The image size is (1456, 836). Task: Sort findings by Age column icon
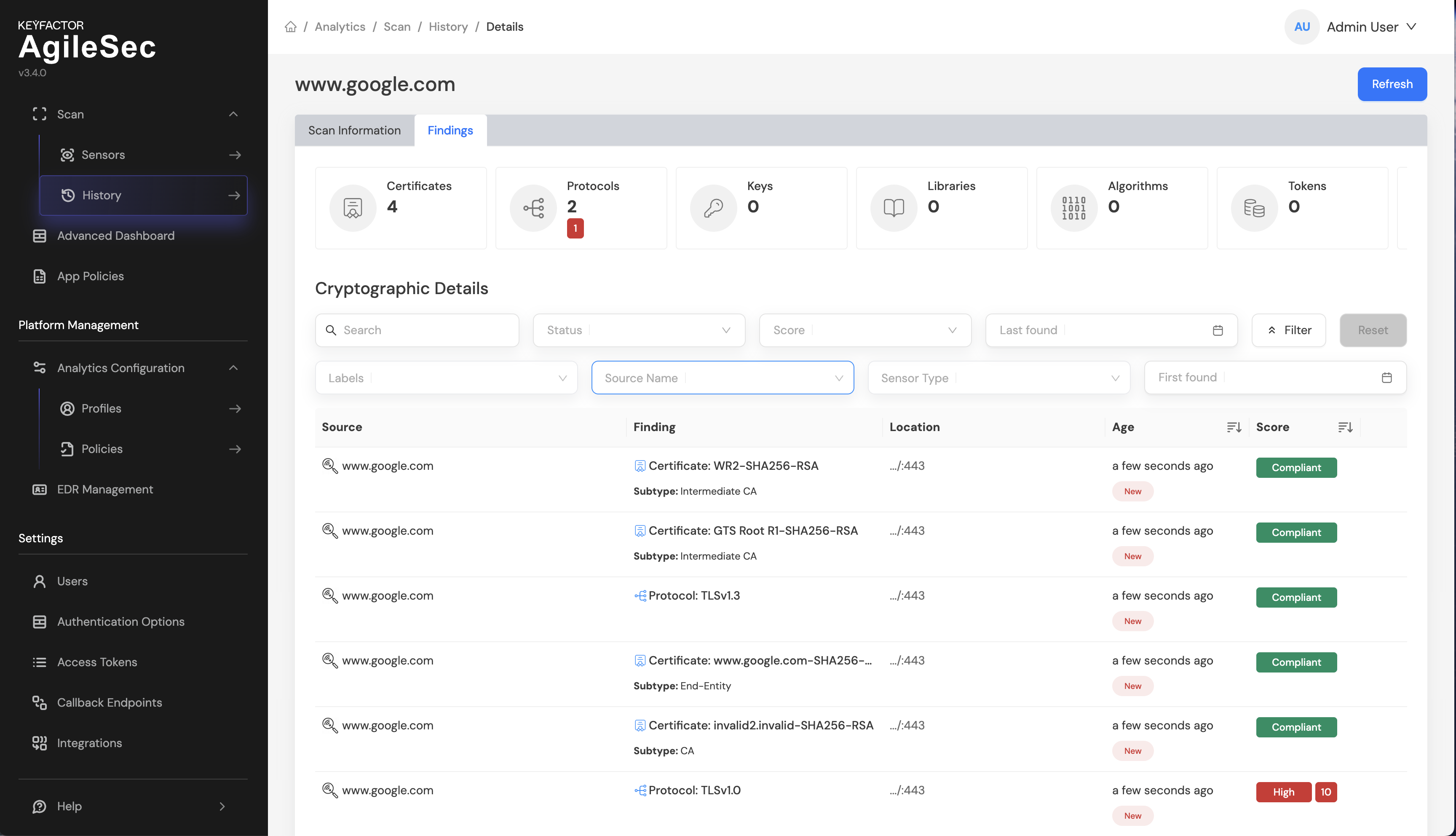(x=1233, y=427)
